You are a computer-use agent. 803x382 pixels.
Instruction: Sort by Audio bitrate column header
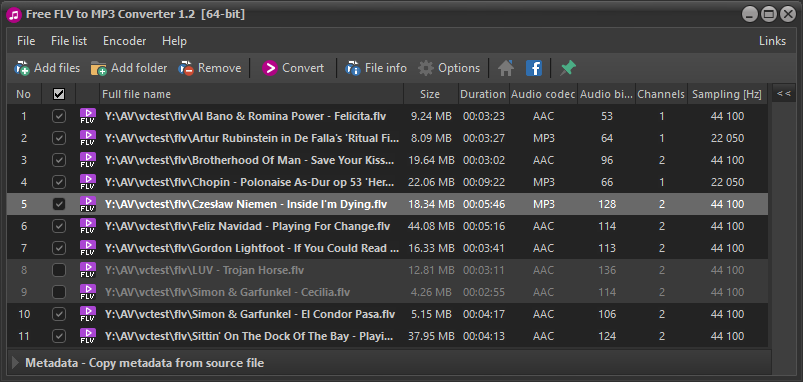coord(606,94)
